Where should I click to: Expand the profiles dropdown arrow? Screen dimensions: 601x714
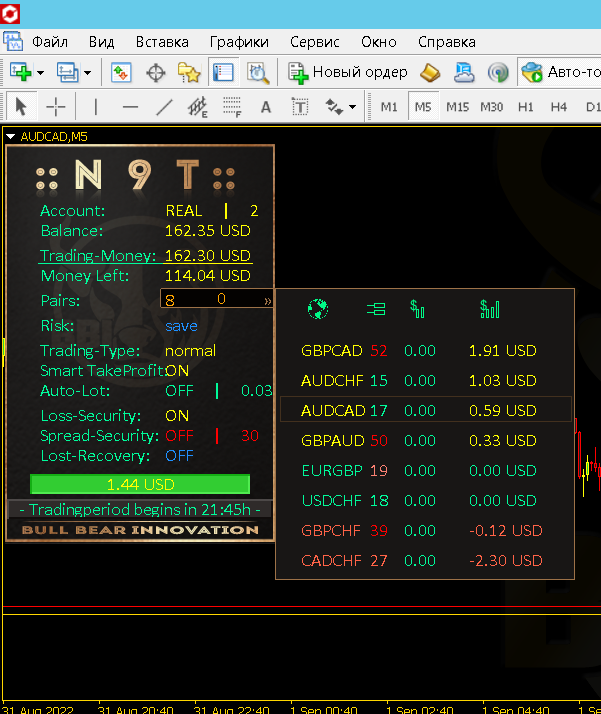[x=87, y=72]
